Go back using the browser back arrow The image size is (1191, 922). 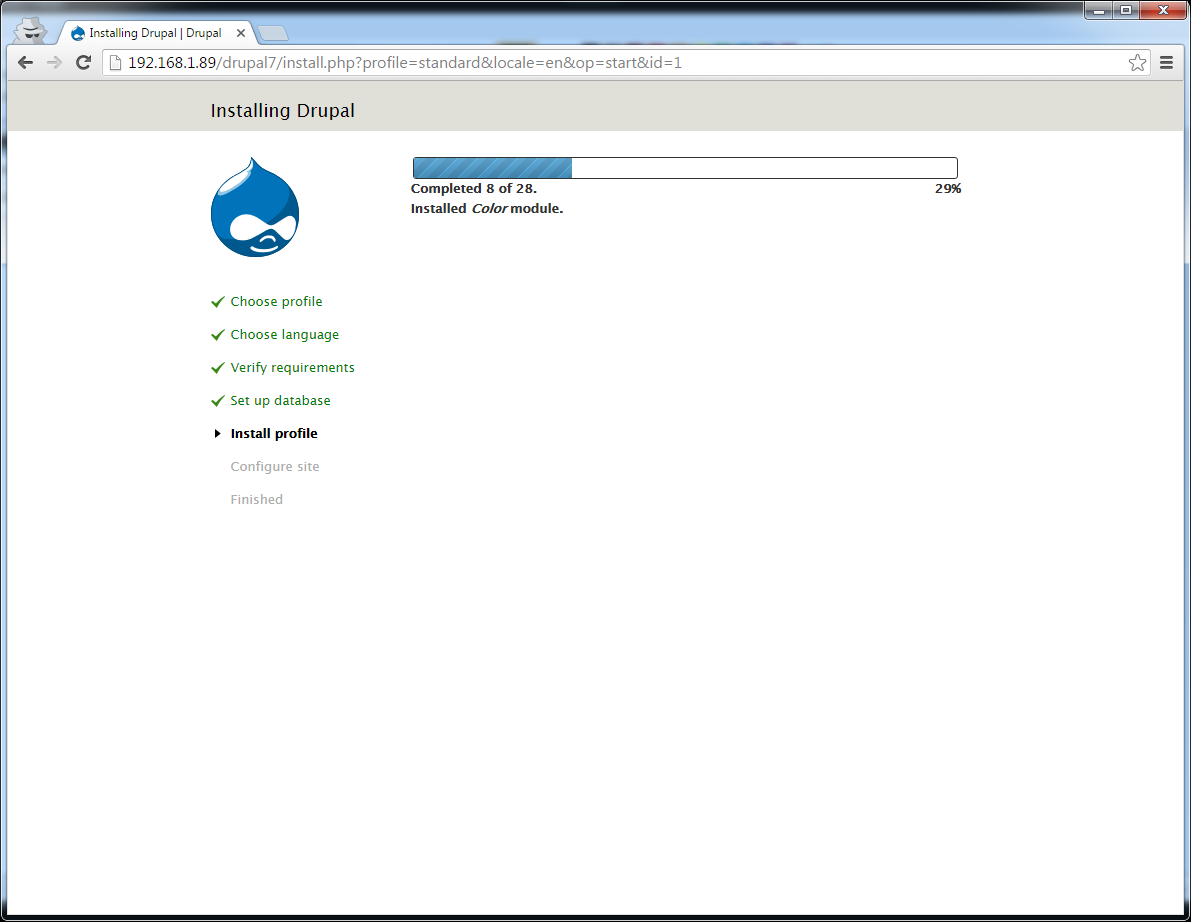[x=25, y=63]
